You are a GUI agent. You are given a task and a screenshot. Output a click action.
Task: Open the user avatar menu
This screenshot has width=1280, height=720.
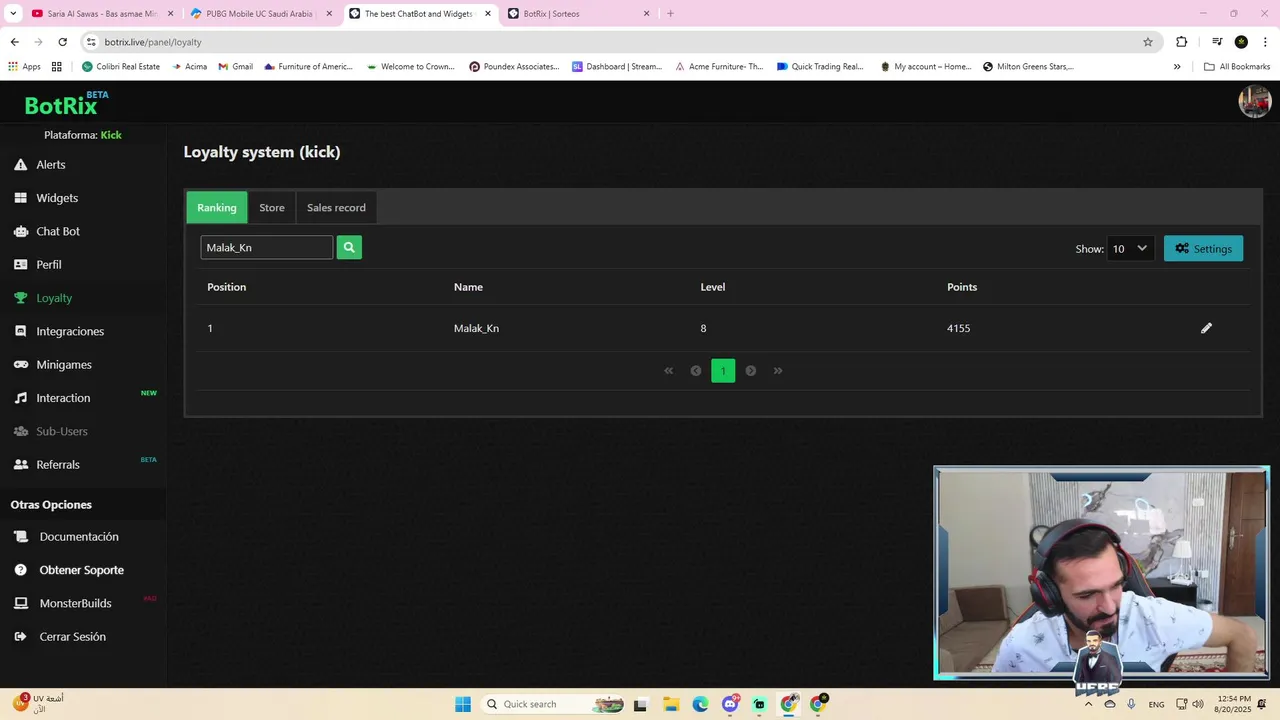pos(1254,102)
